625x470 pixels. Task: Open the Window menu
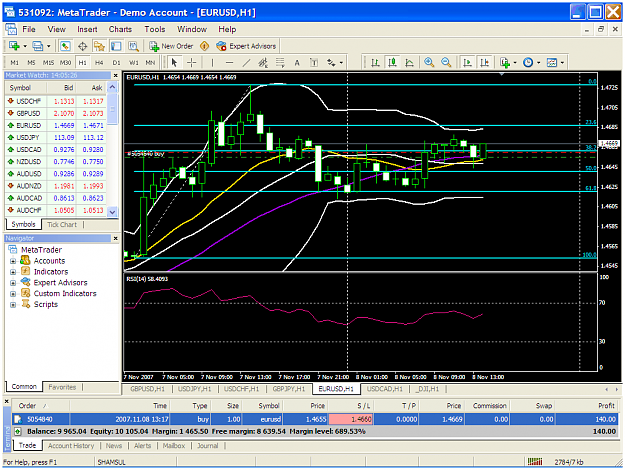click(x=192, y=29)
